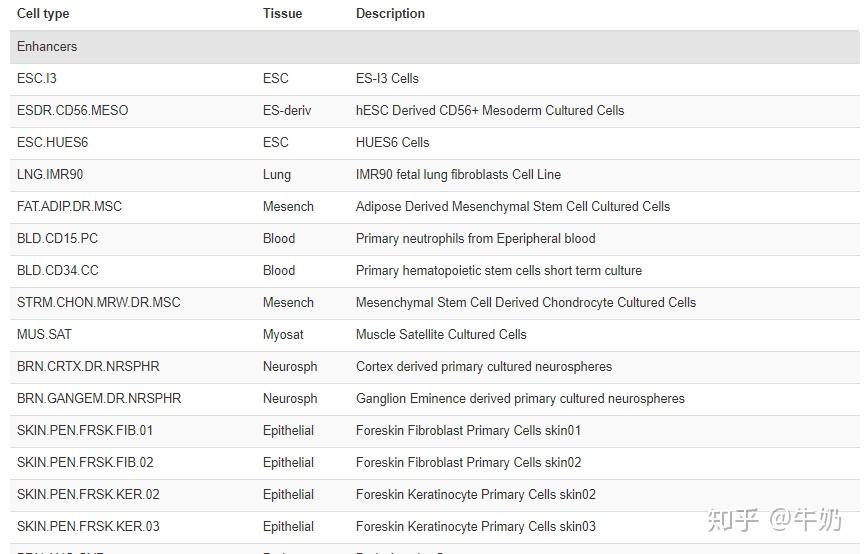Click the Description column header
This screenshot has height=554, width=864.
390,14
